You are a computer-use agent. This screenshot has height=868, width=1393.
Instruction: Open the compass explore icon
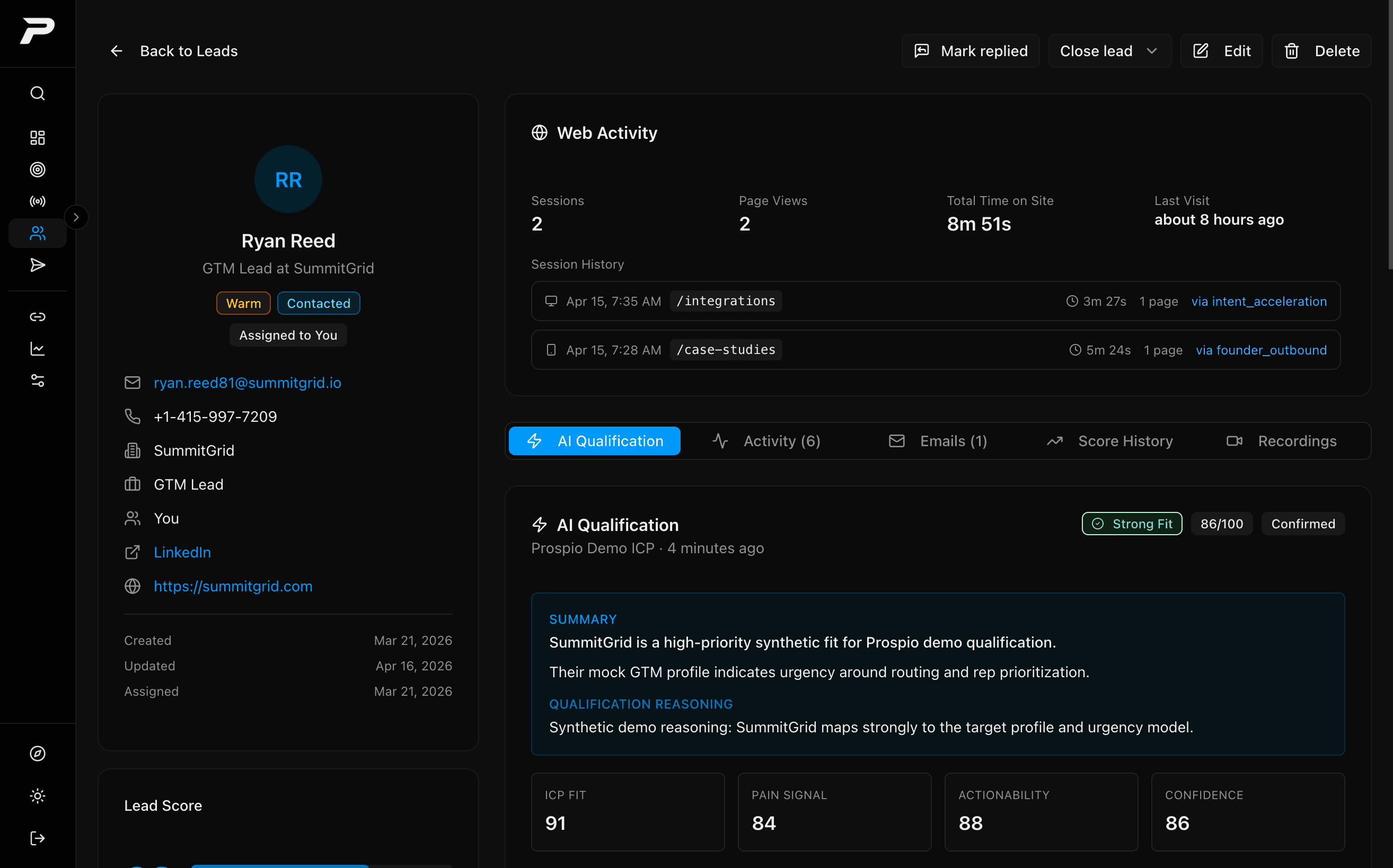[x=37, y=753]
